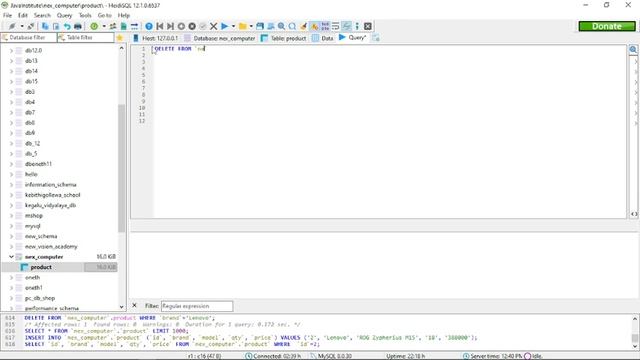Image resolution: width=640 pixels, height=360 pixels.
Task: Click the reformat SQL broom icon
Action: click(x=303, y=26)
